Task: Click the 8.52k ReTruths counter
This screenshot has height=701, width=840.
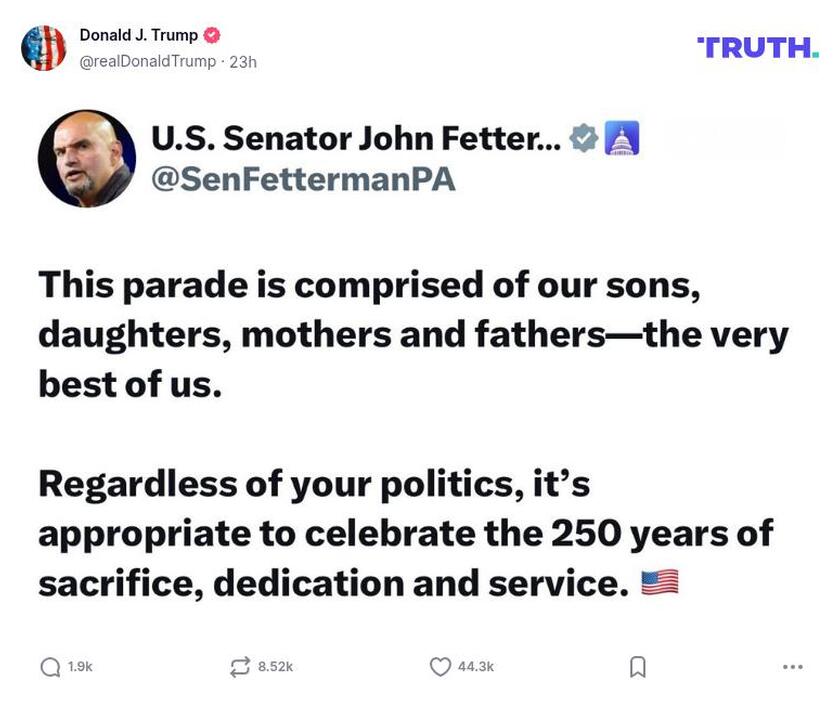Action: (274, 664)
